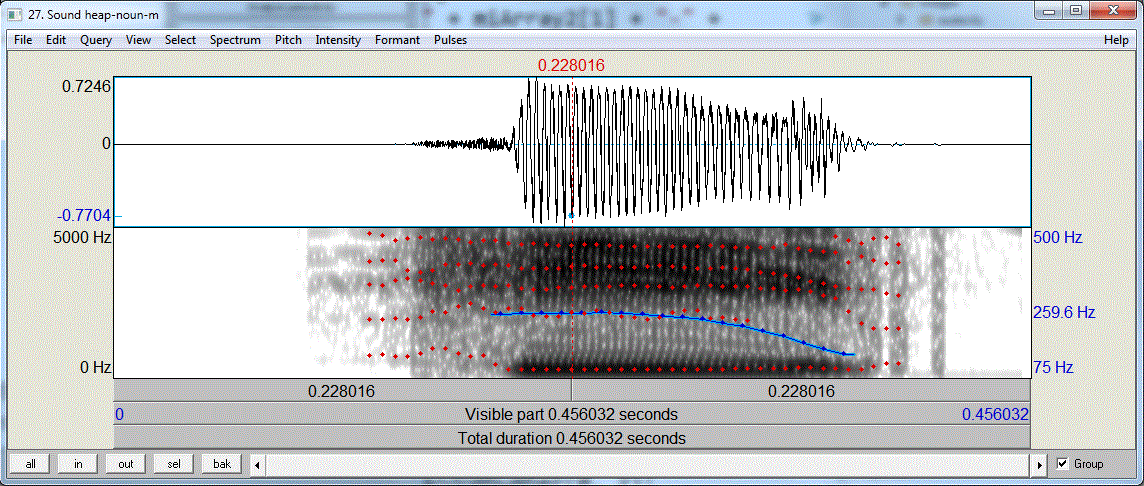Click the scrollbar left arrow
Screen dimensions: 1144x486
(256, 464)
